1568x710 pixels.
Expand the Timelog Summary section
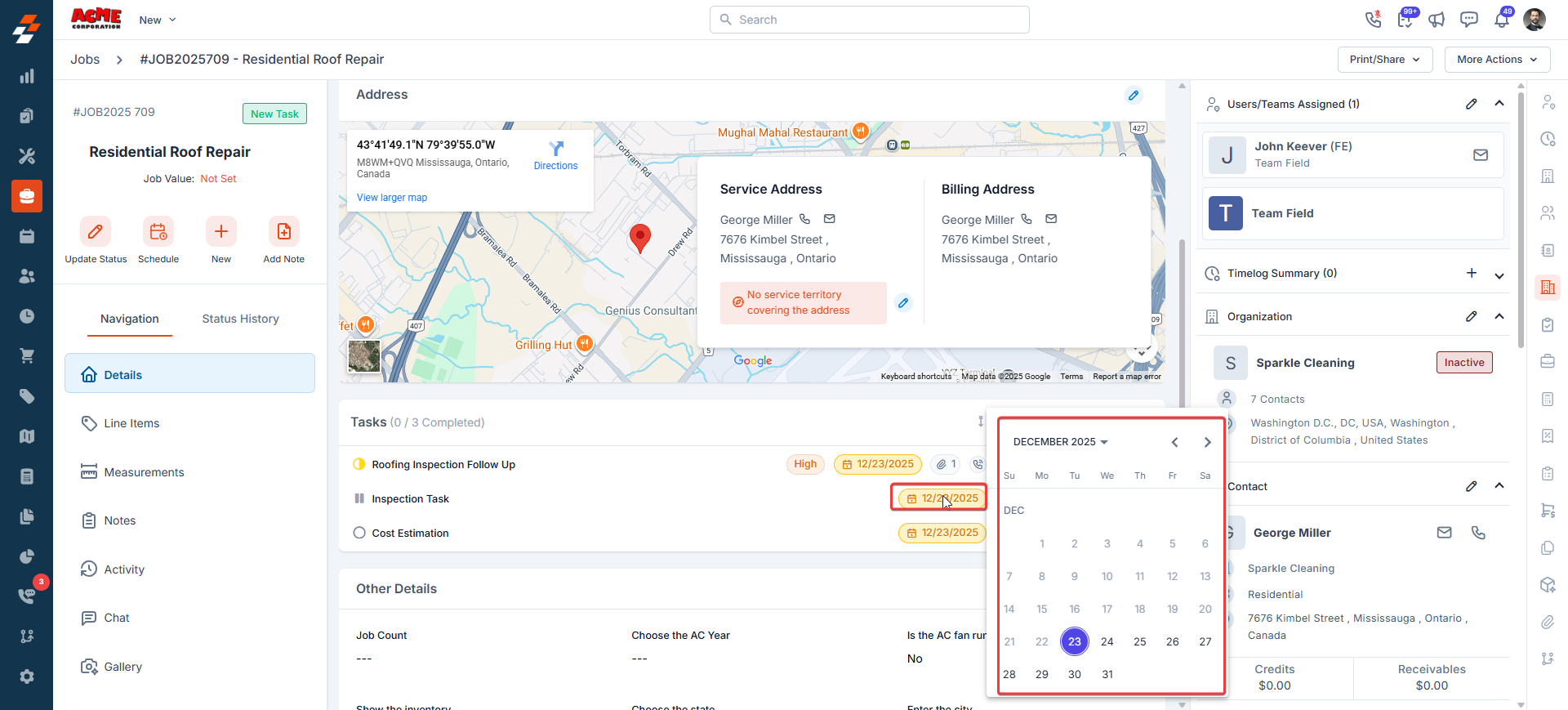(x=1499, y=275)
